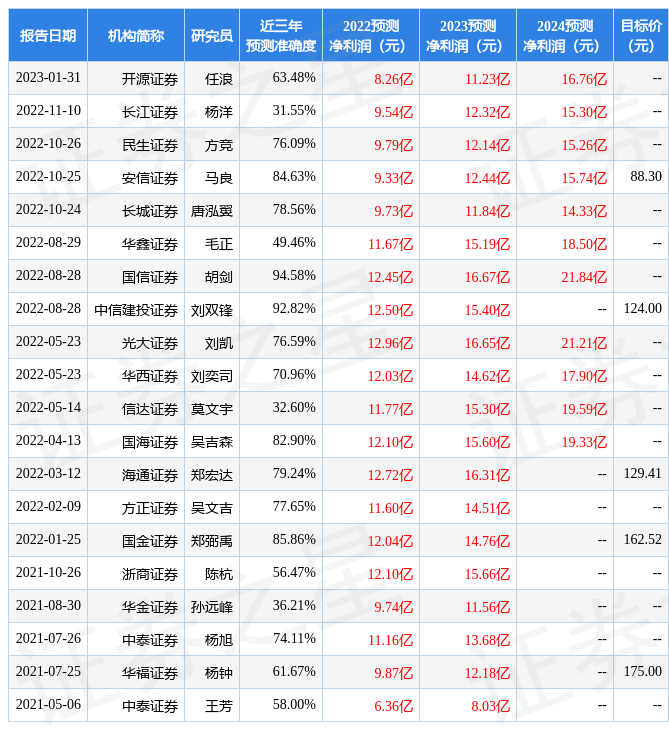Select researcher 刘奕司
The height and width of the screenshot is (730, 669).
212,376
